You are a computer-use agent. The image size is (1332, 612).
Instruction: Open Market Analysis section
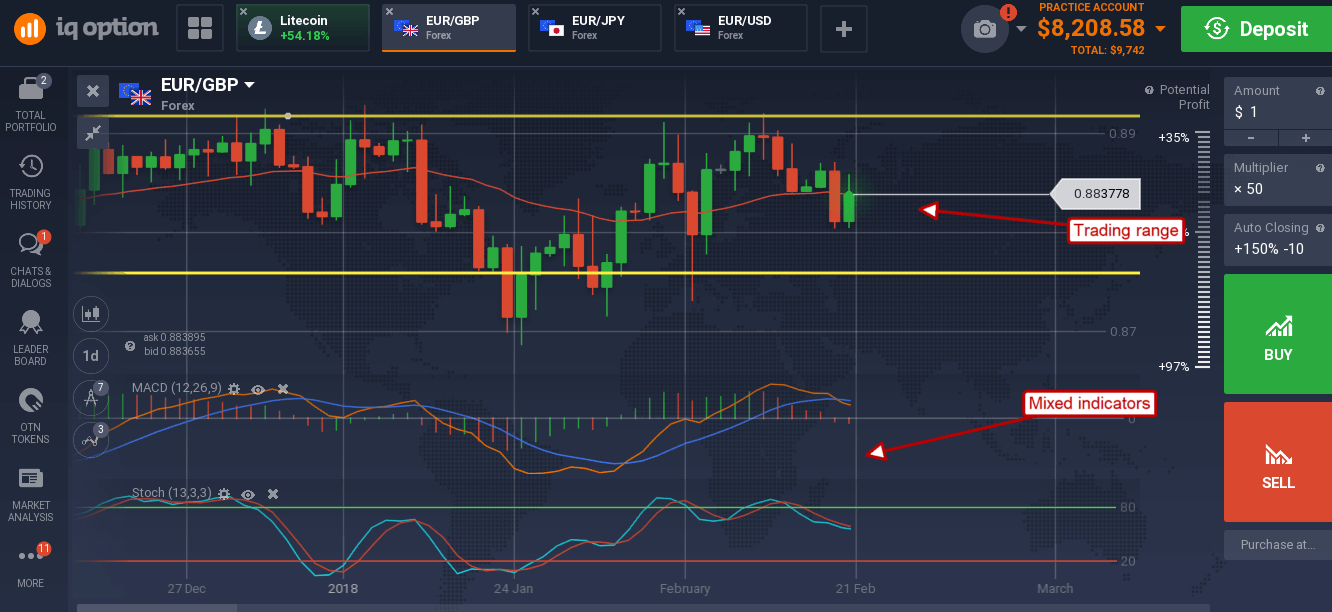(30, 493)
